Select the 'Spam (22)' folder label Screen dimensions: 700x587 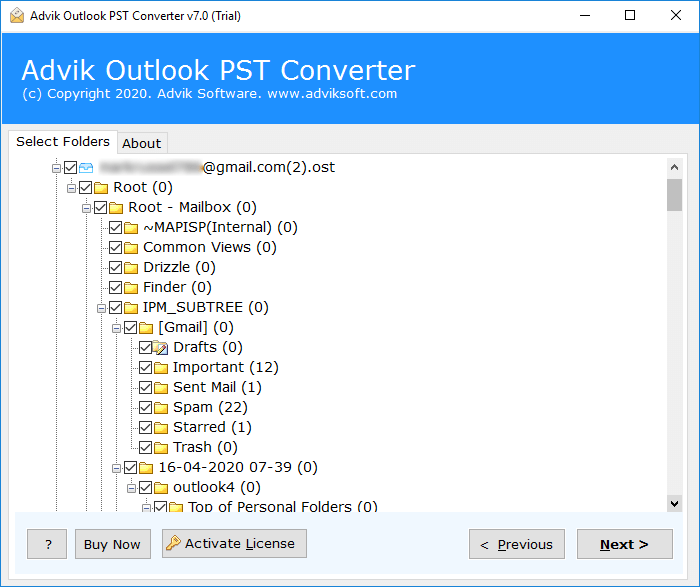(210, 407)
